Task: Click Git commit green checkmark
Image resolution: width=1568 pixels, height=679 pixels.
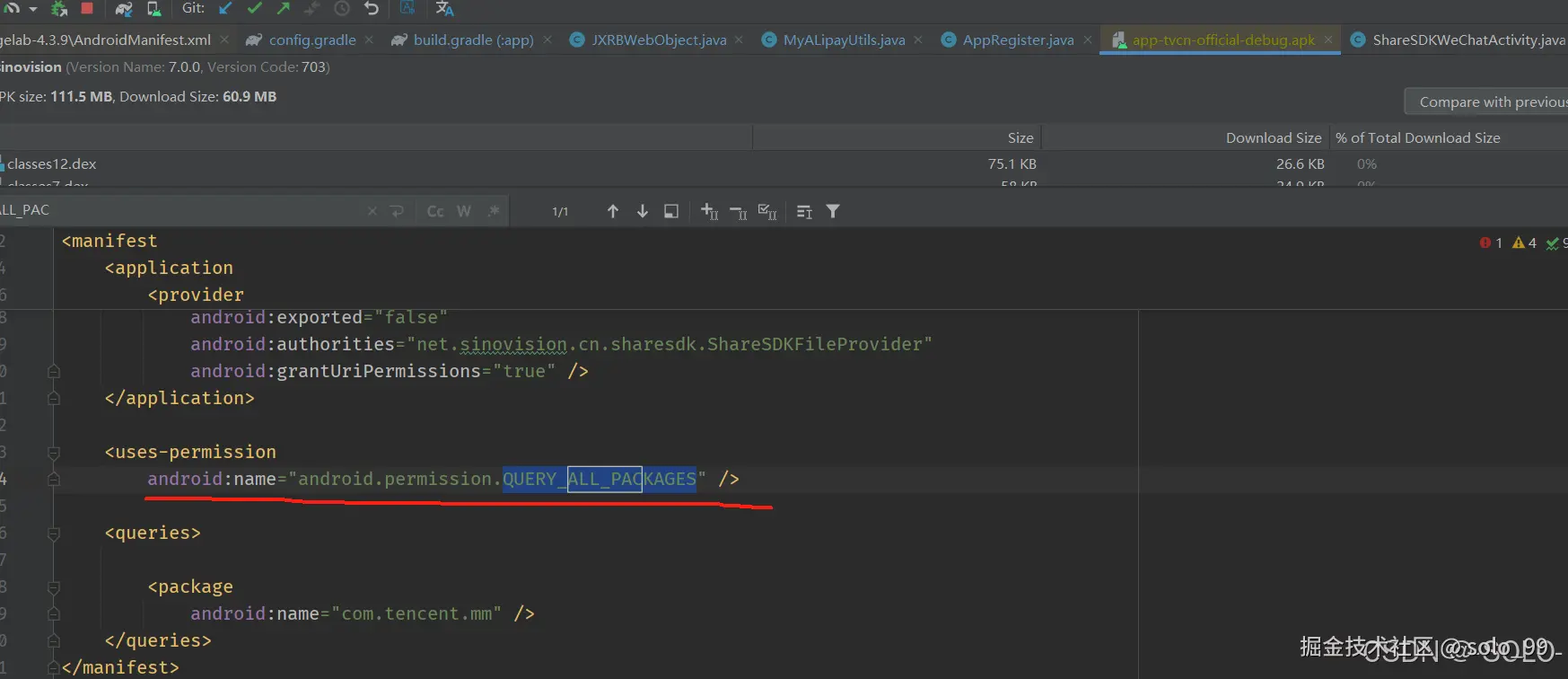Action: point(255,8)
